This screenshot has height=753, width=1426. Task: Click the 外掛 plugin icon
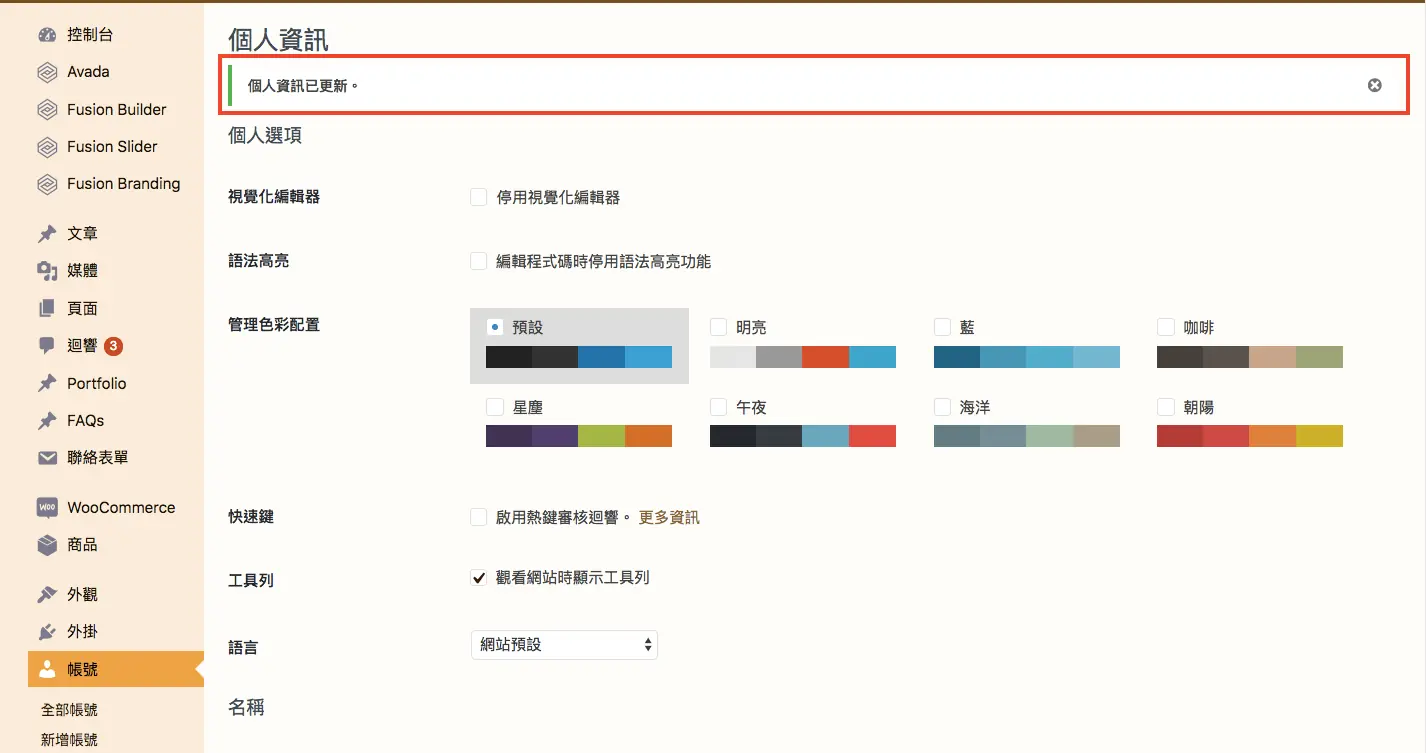(47, 632)
